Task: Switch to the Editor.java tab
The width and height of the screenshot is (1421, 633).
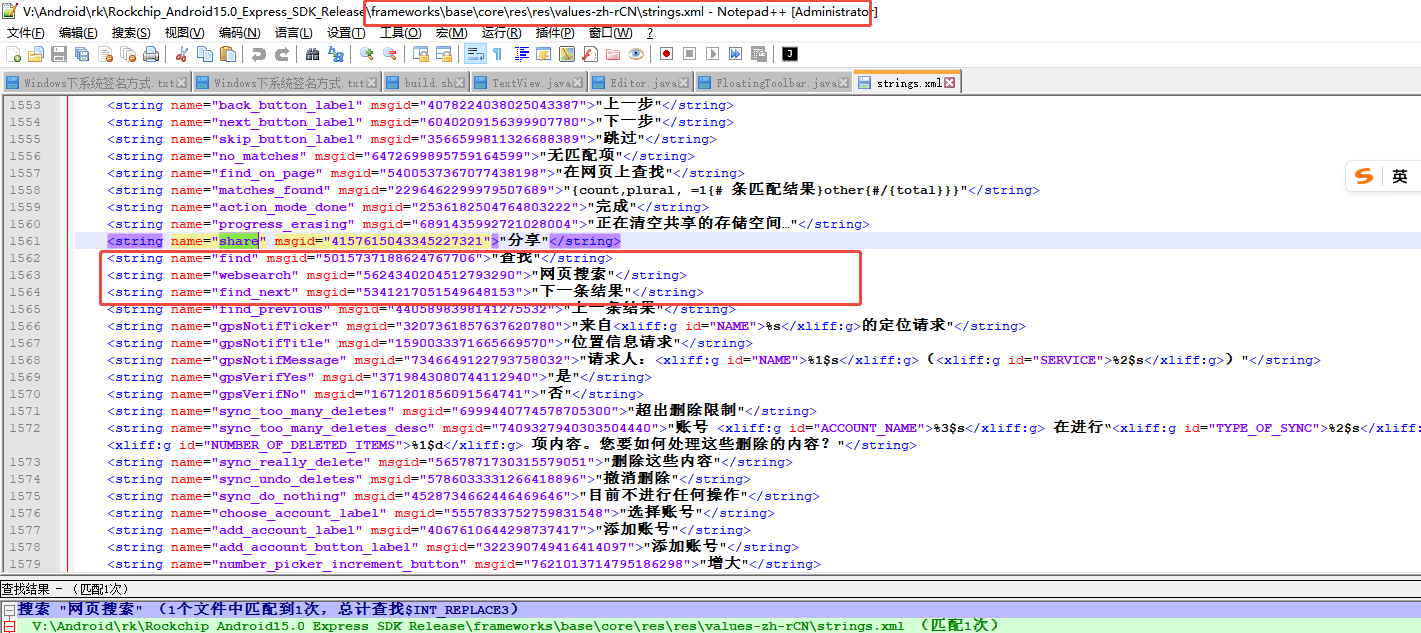Action: (641, 83)
